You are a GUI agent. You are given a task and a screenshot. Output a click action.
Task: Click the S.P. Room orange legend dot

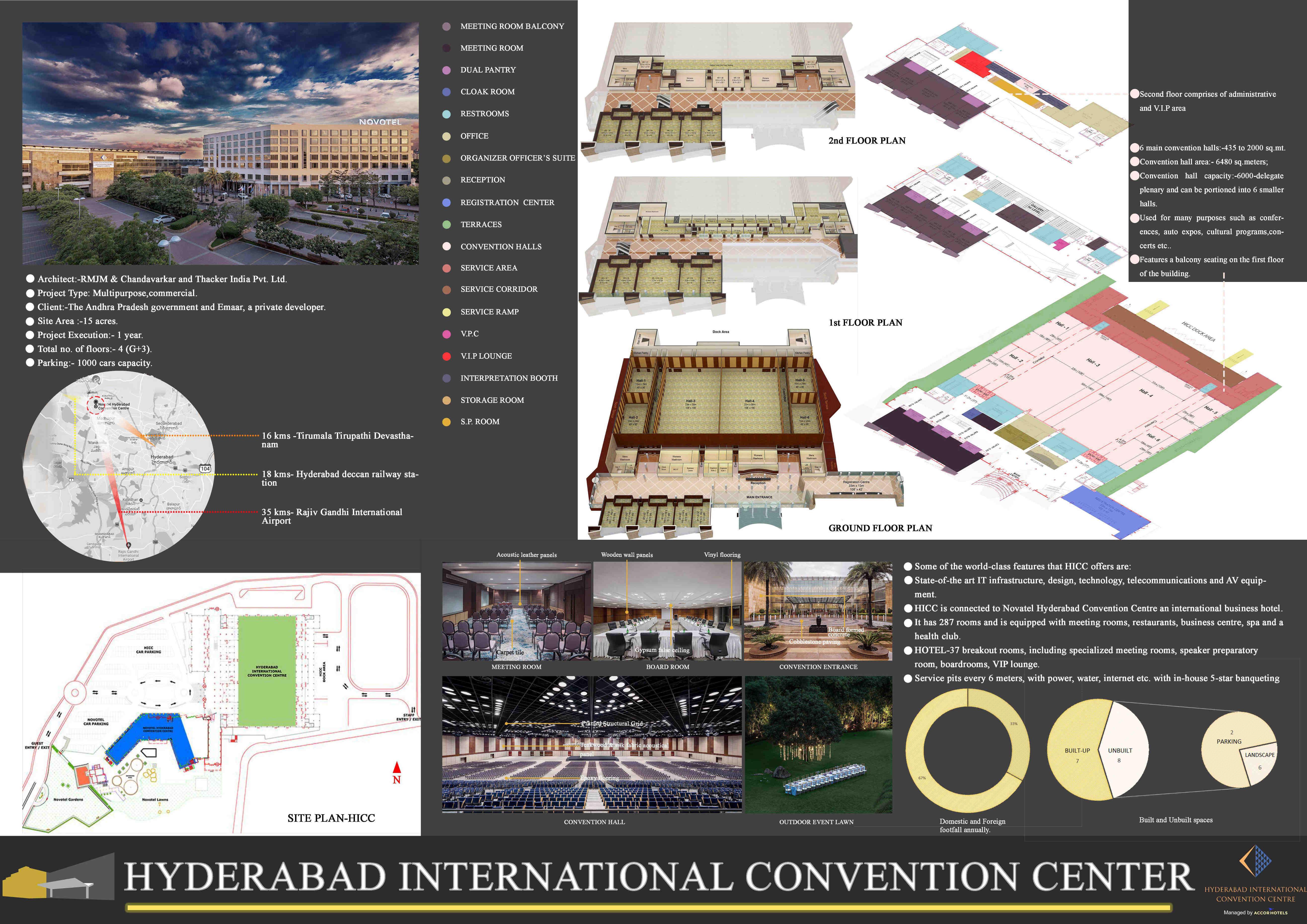447,422
